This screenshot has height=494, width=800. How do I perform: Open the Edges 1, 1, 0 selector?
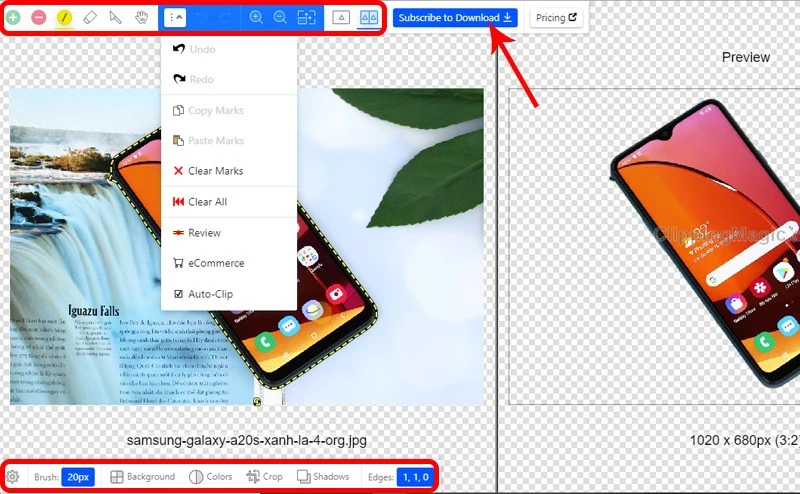tap(415, 477)
